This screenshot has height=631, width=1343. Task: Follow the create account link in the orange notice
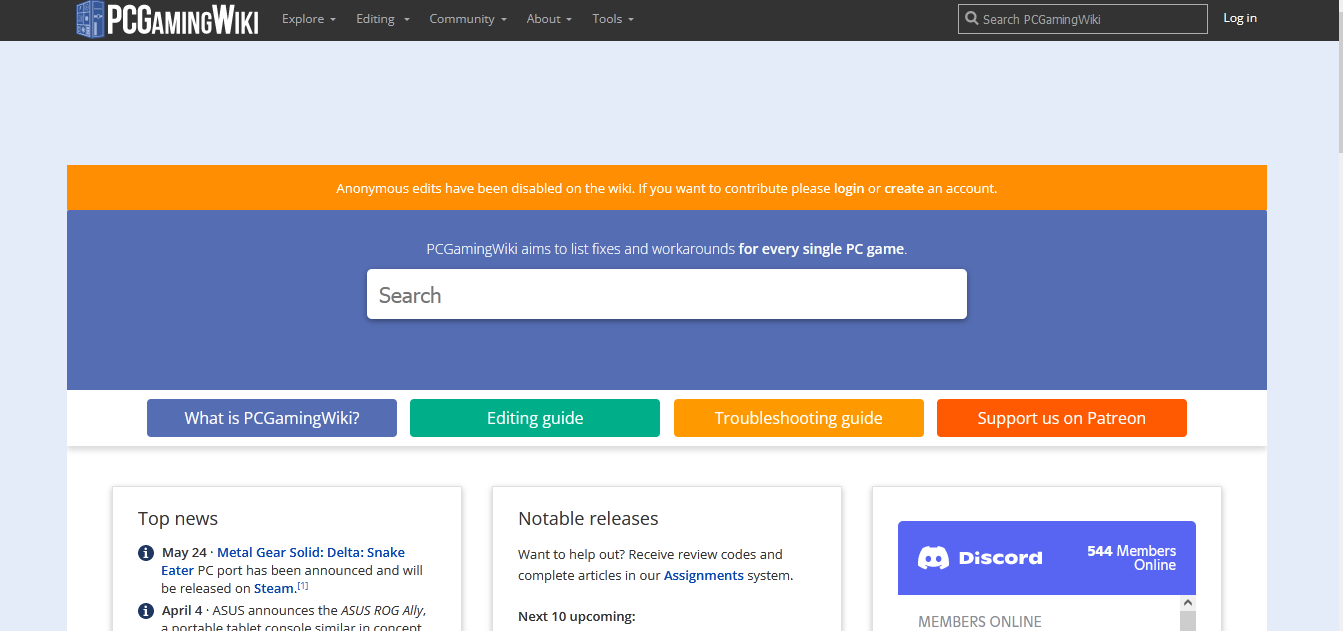click(x=904, y=188)
